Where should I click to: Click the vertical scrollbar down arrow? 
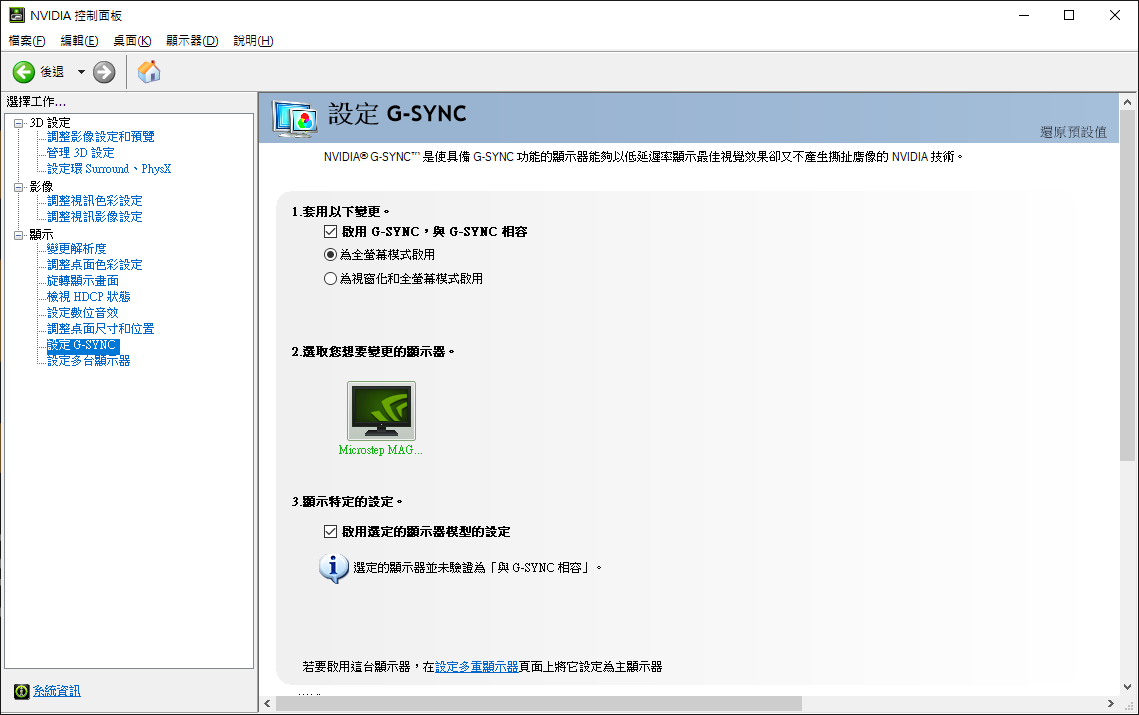1127,686
